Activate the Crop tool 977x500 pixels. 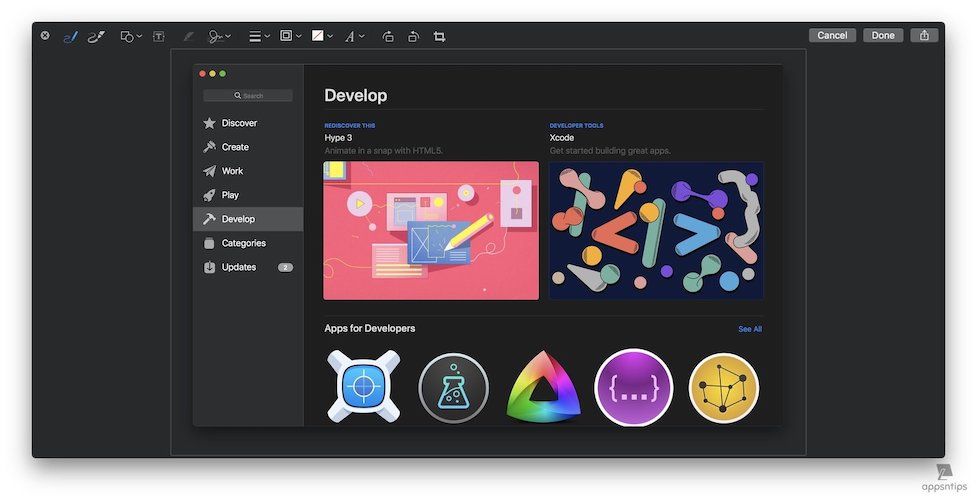click(439, 36)
